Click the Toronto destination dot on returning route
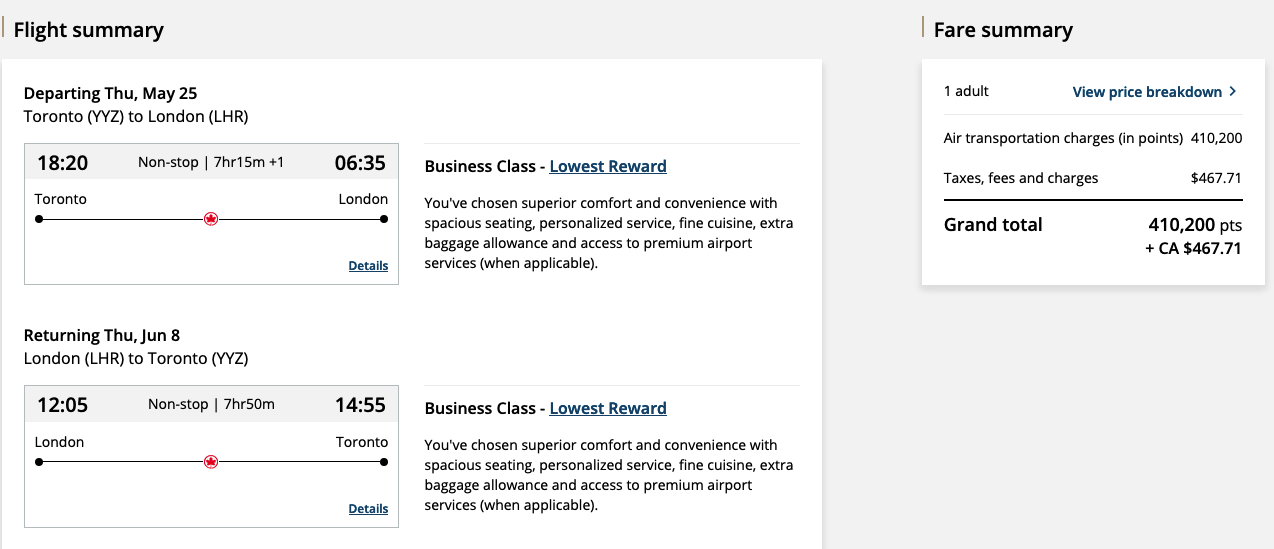 384,462
